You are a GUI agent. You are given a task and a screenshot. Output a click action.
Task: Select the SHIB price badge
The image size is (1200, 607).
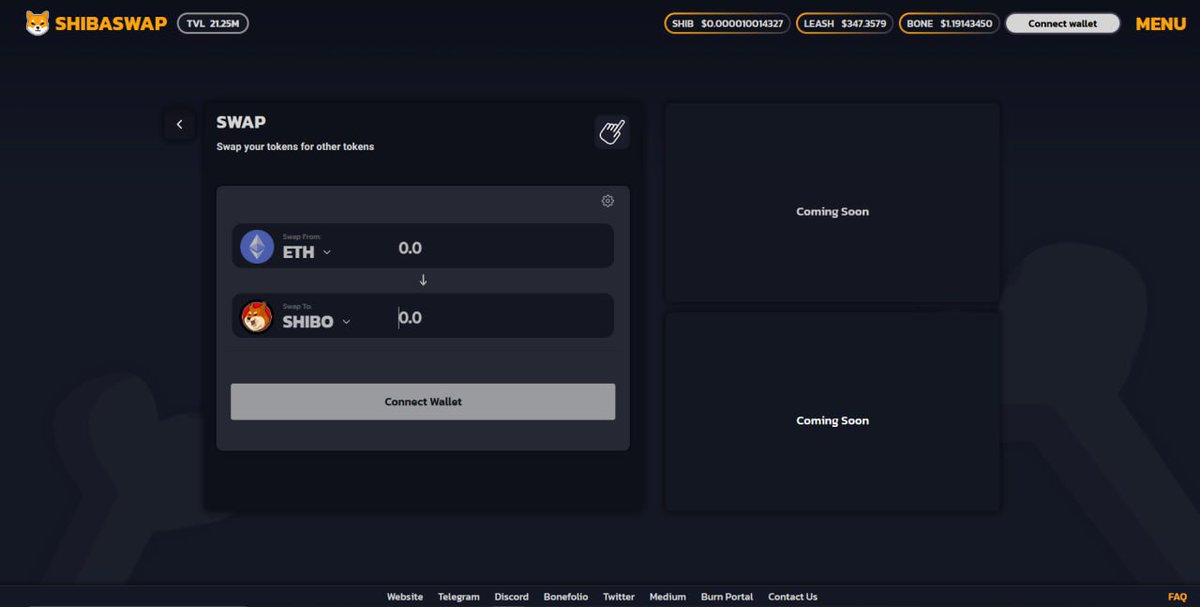[x=727, y=23]
